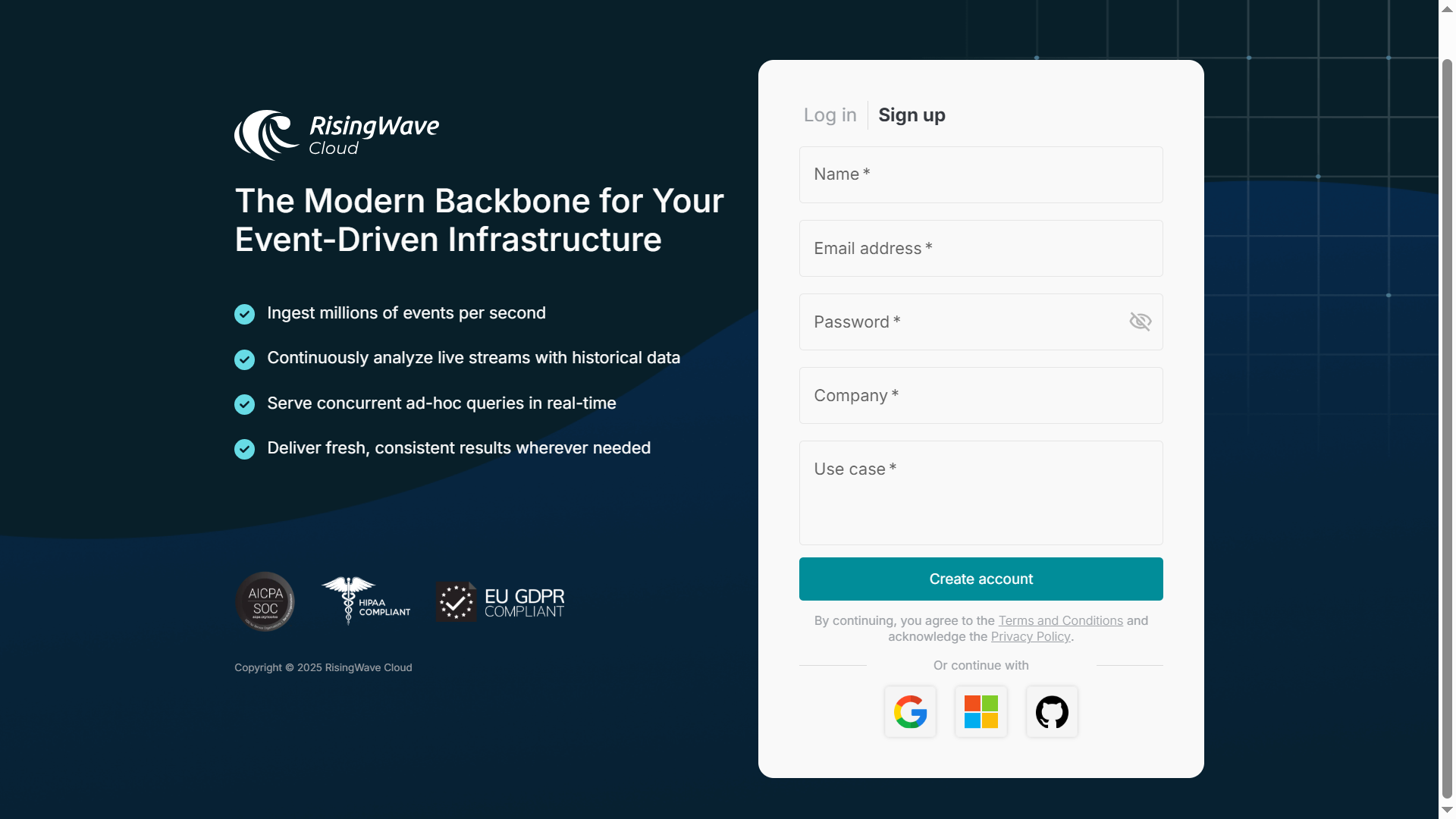Continue with Microsoft logo button
Image resolution: width=1456 pixels, height=819 pixels.
click(981, 712)
